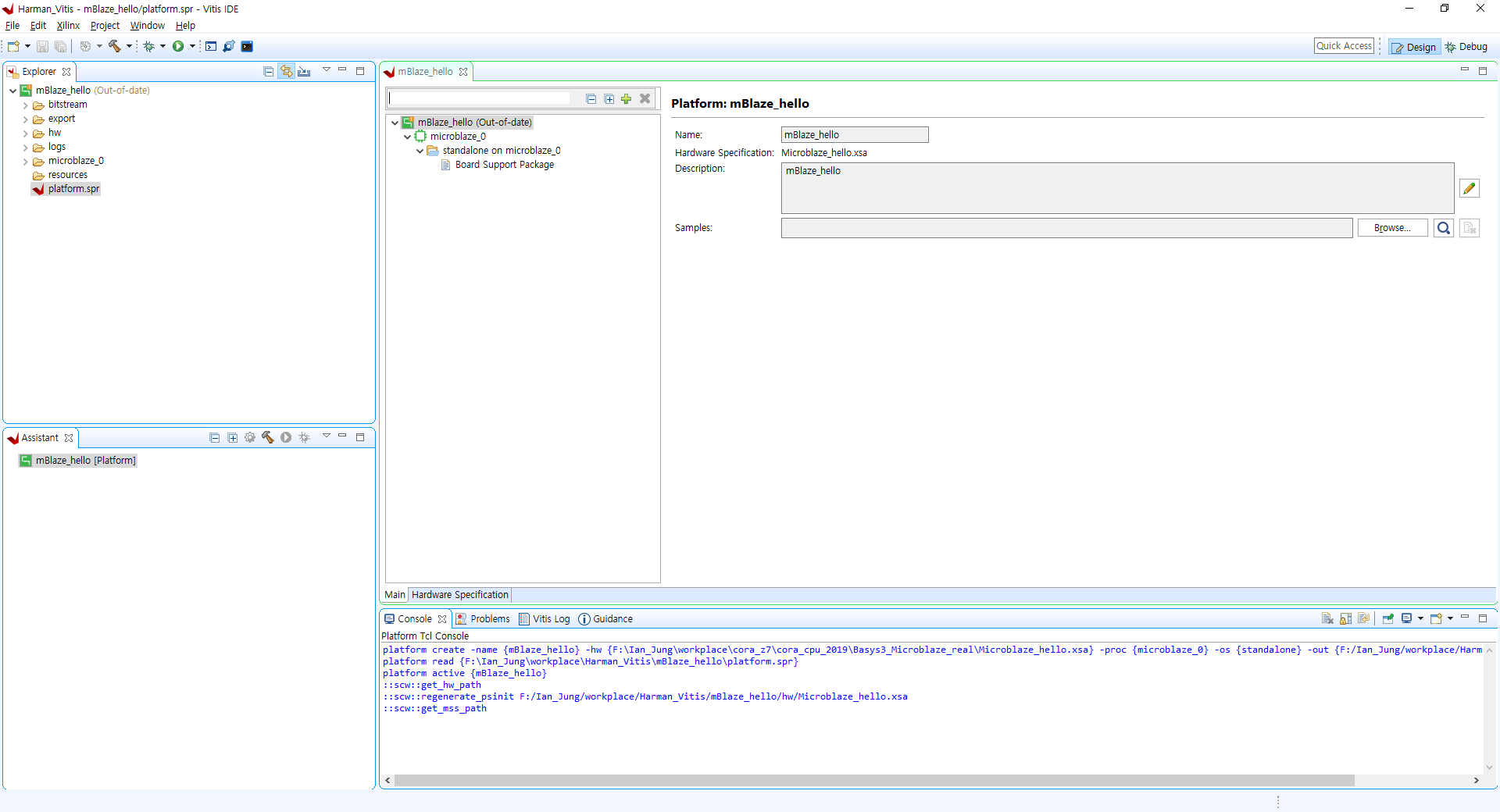The width and height of the screenshot is (1500, 812).
Task: Open Explorer view menu triangle
Action: pos(327,70)
